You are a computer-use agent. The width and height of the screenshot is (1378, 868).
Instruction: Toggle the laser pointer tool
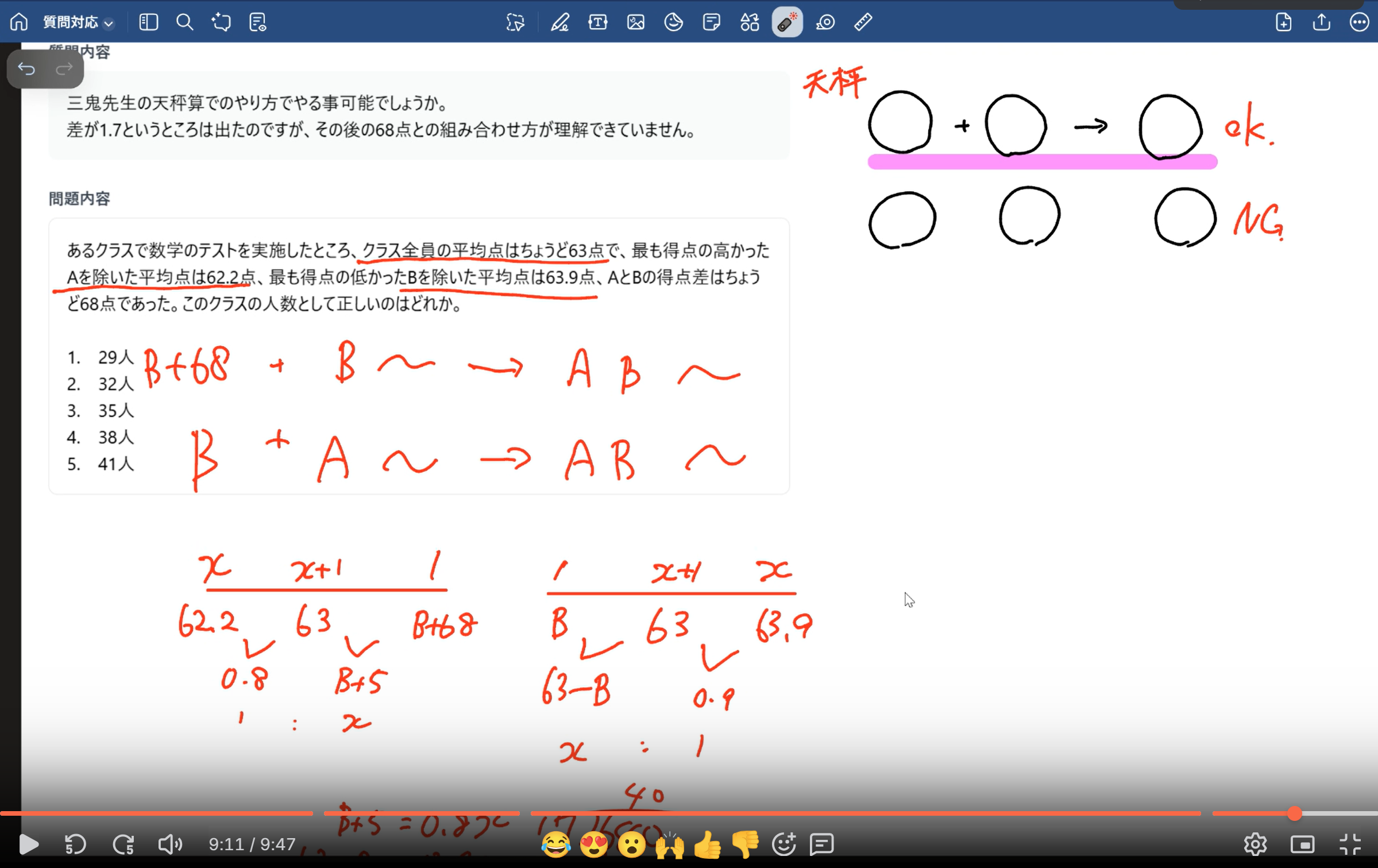787,22
